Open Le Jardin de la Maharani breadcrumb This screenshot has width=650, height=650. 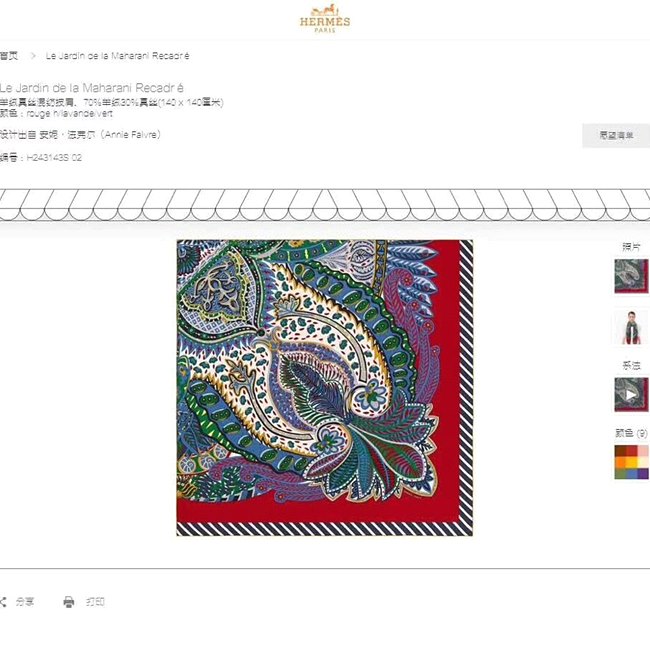[117, 56]
